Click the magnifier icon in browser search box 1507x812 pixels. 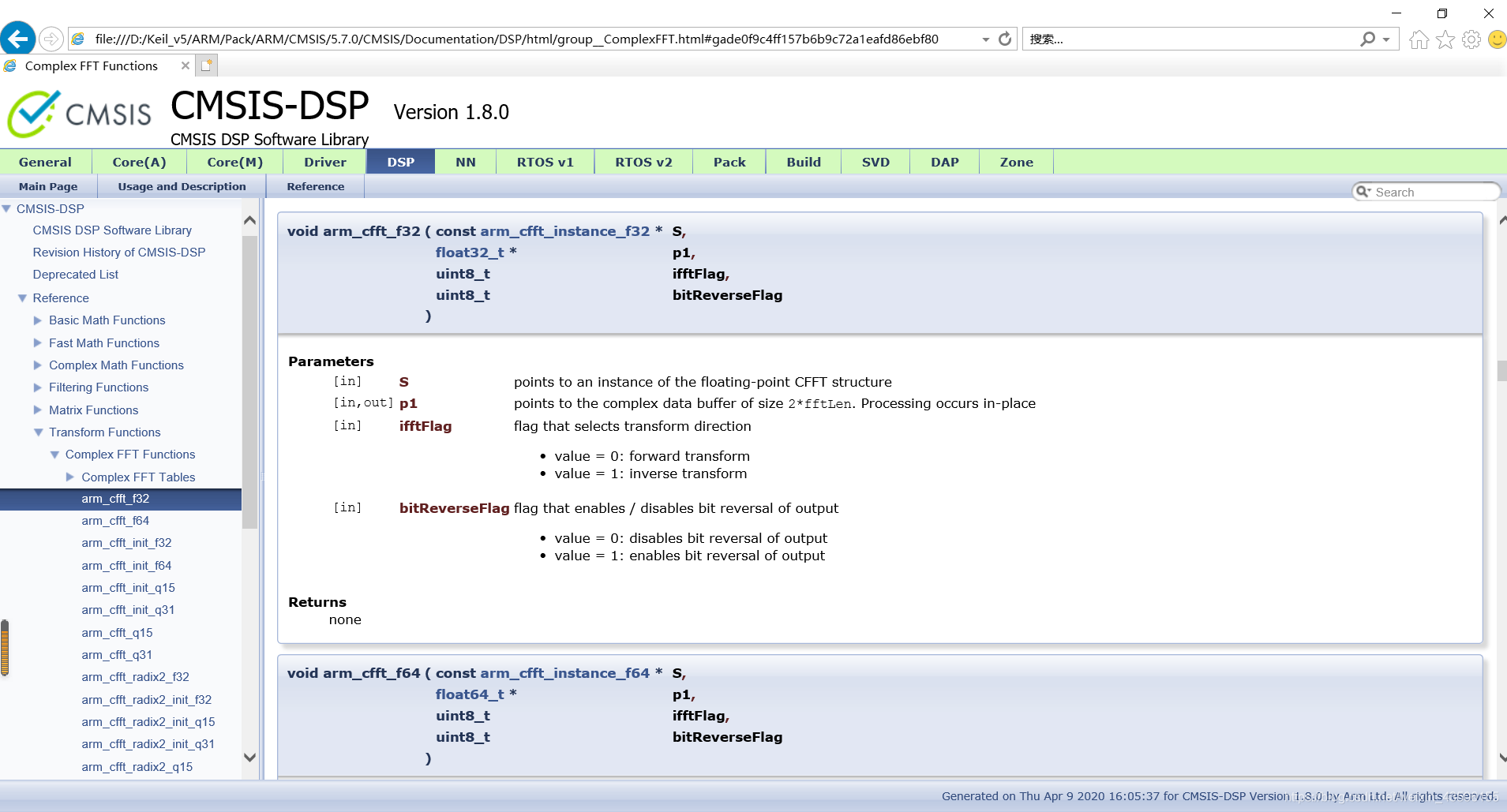(1368, 39)
